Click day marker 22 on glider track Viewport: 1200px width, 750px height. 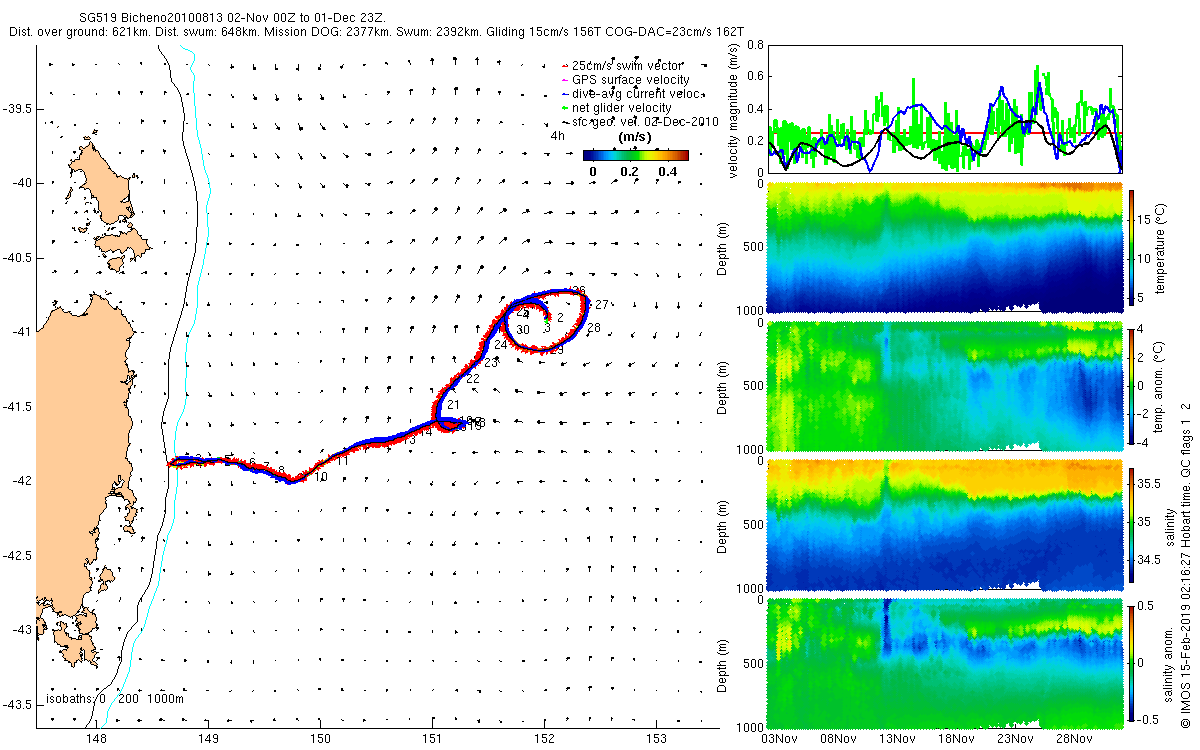click(473, 378)
